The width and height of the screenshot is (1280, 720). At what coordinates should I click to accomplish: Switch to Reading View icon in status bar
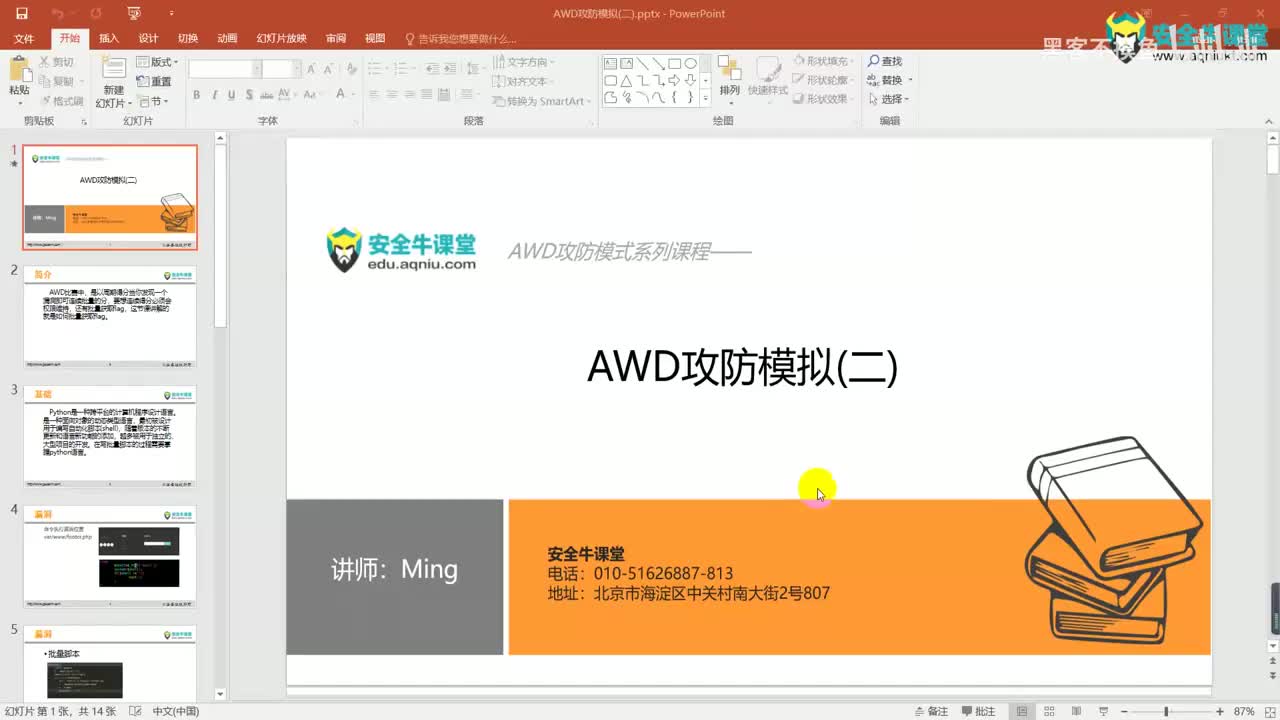pos(1075,711)
